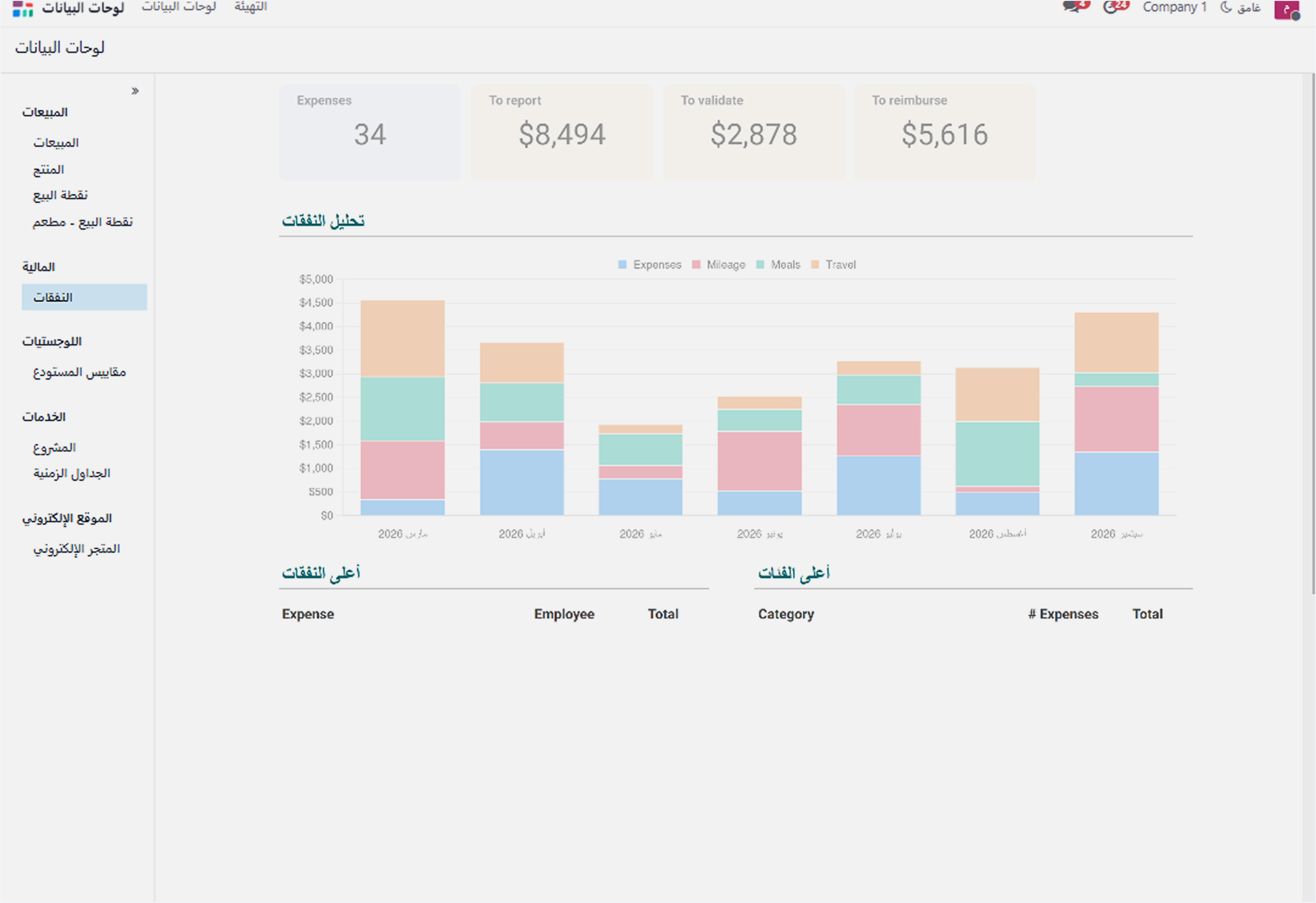The image size is (1316, 903).
Task: Click the الموقع الإلكتروني group heading in the sidebar
Action: (x=67, y=518)
